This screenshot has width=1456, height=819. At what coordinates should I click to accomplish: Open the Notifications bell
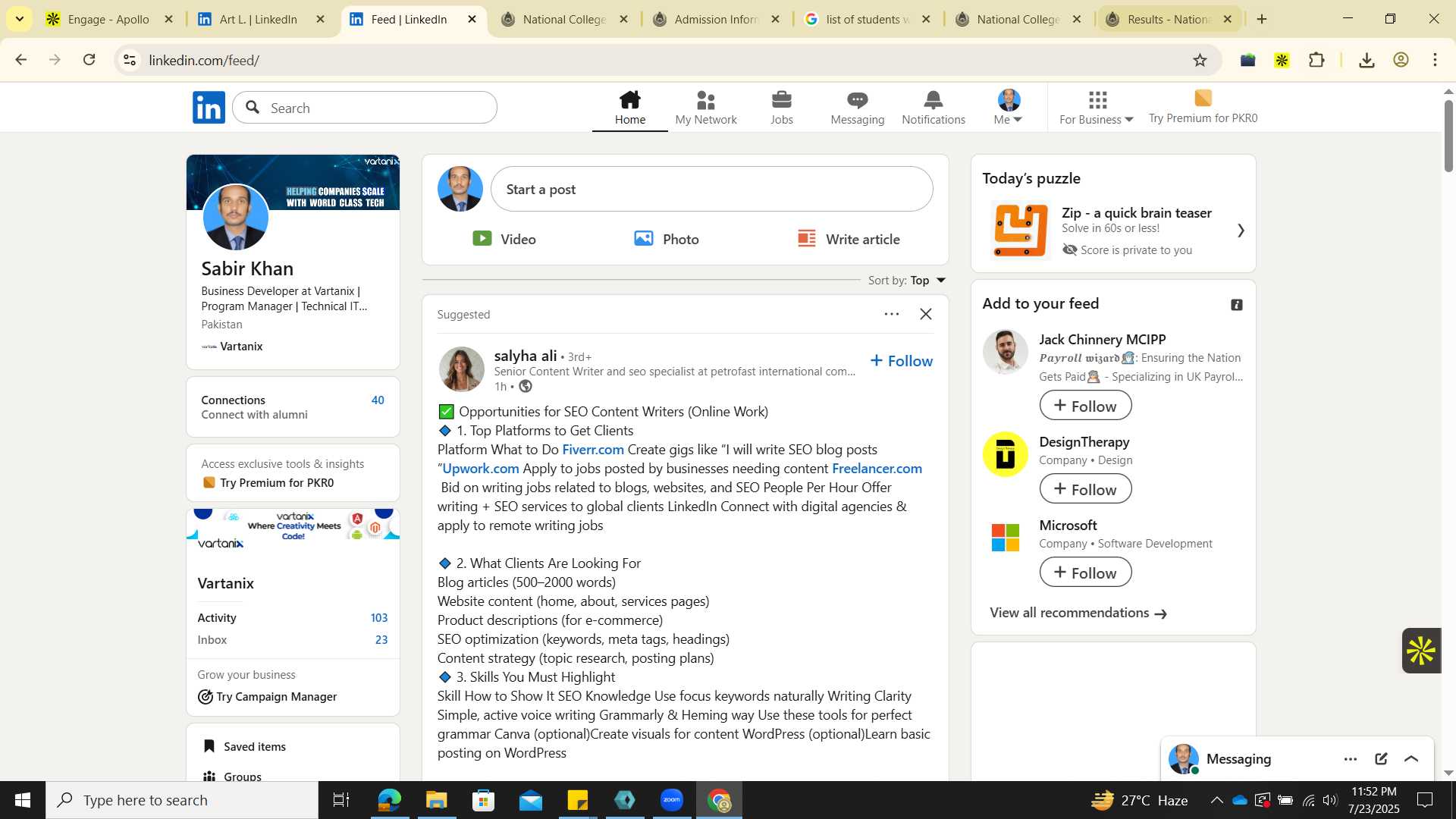pos(933,108)
